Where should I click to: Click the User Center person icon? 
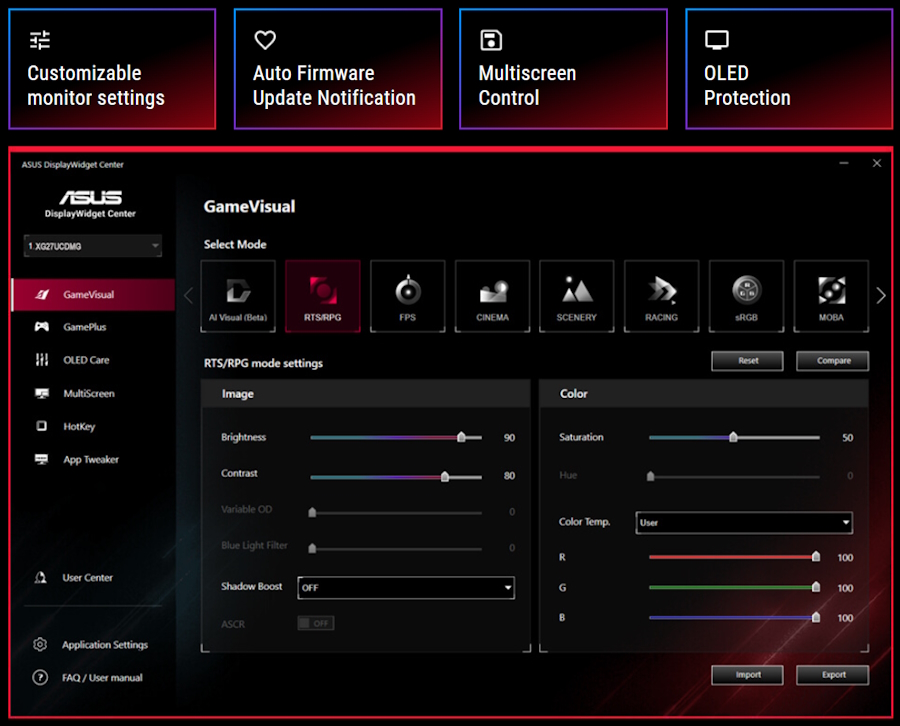click(x=40, y=577)
